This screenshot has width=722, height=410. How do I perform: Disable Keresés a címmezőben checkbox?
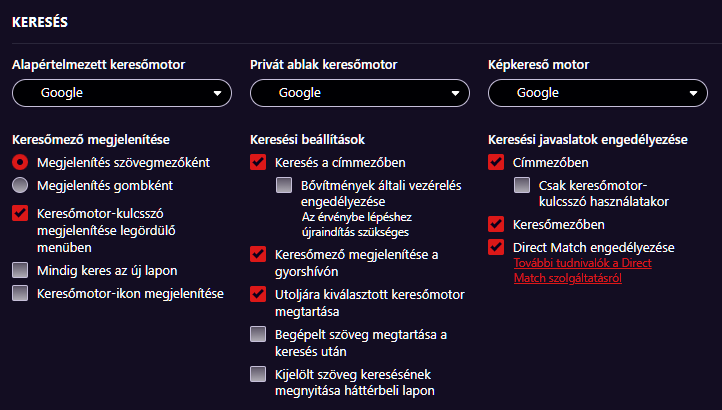[x=258, y=162]
